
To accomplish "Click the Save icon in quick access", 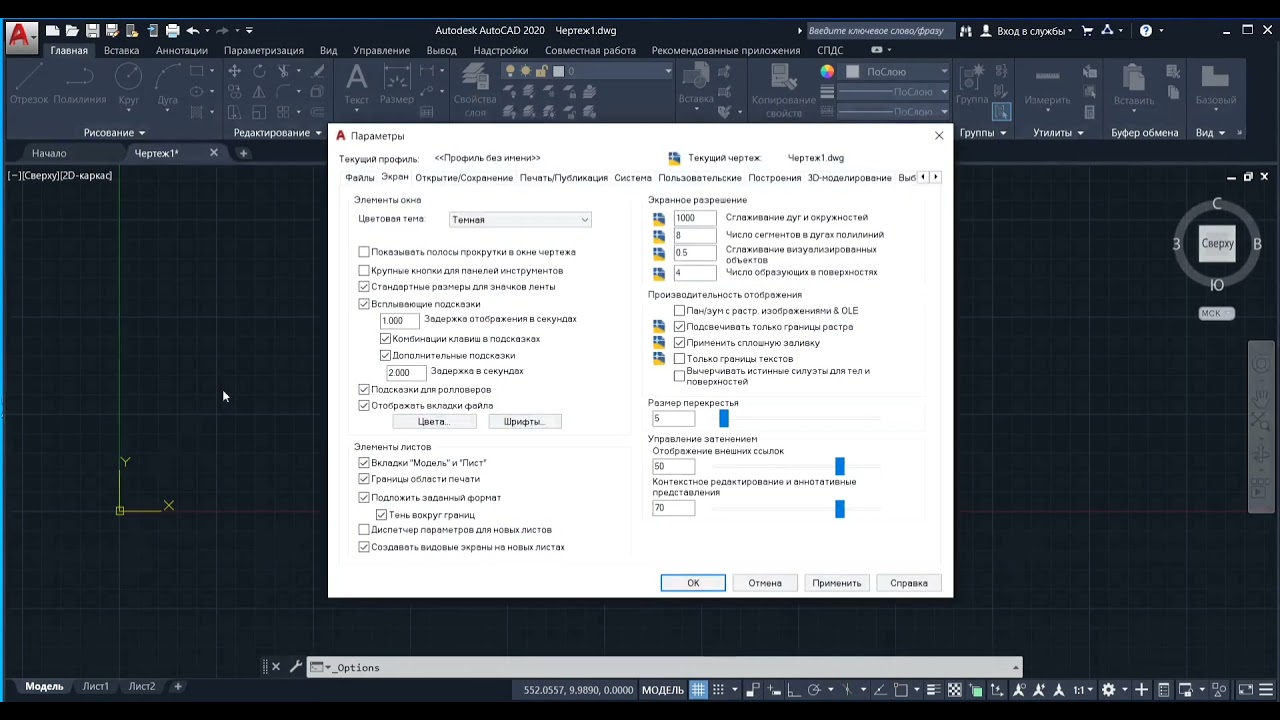I will click(92, 31).
